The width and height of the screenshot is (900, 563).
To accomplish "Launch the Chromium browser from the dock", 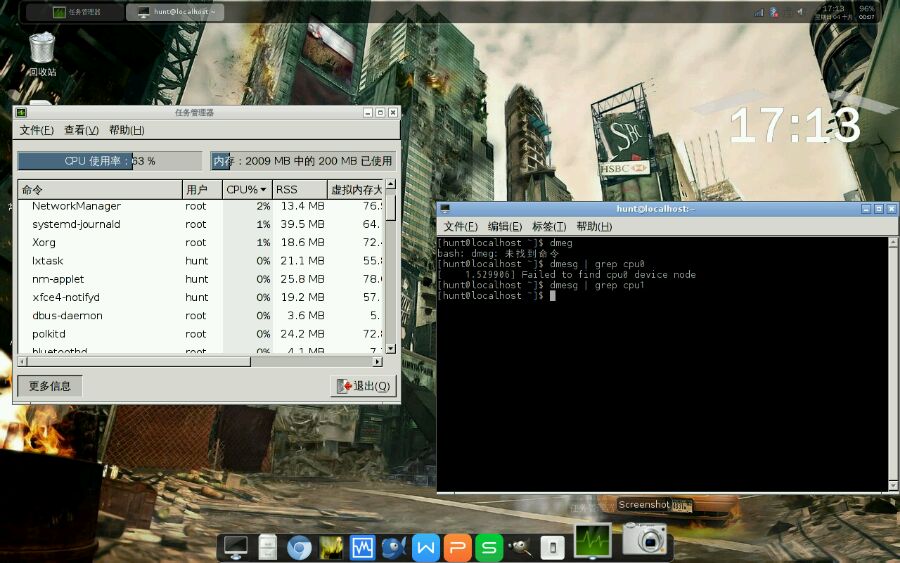I will point(299,548).
